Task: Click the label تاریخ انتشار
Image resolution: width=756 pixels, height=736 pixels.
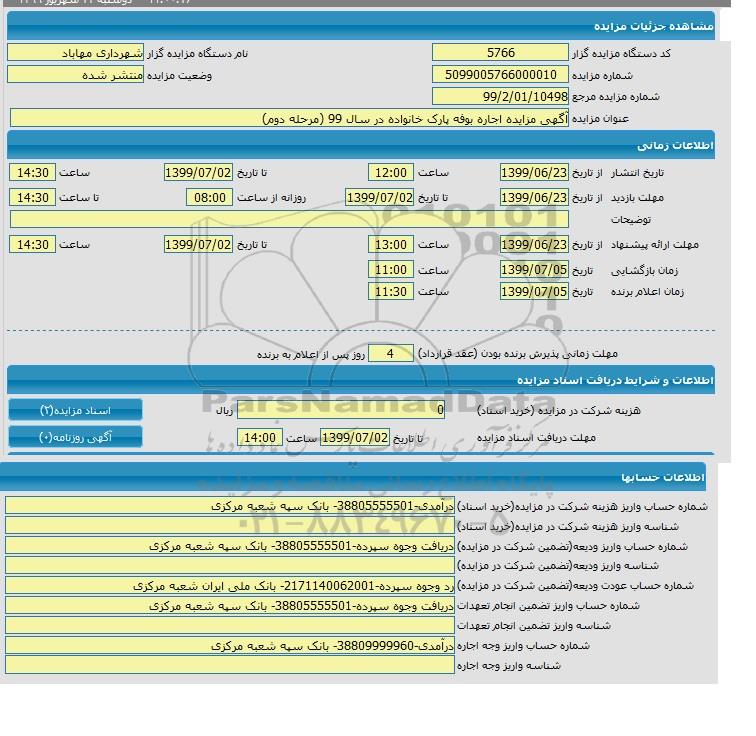Action: point(637,173)
